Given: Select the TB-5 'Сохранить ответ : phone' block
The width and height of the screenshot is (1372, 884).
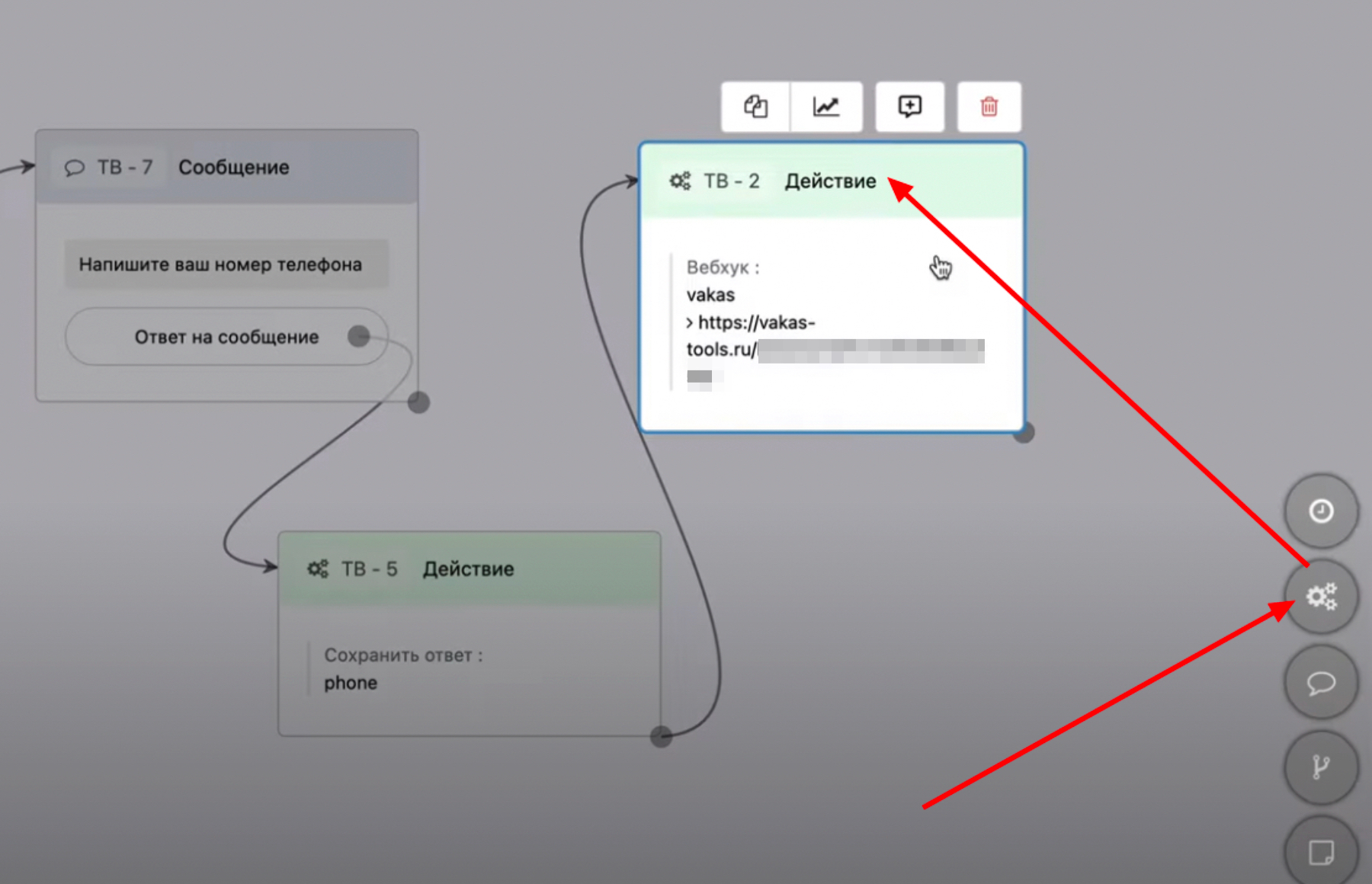Looking at the screenshot, I should [469, 671].
